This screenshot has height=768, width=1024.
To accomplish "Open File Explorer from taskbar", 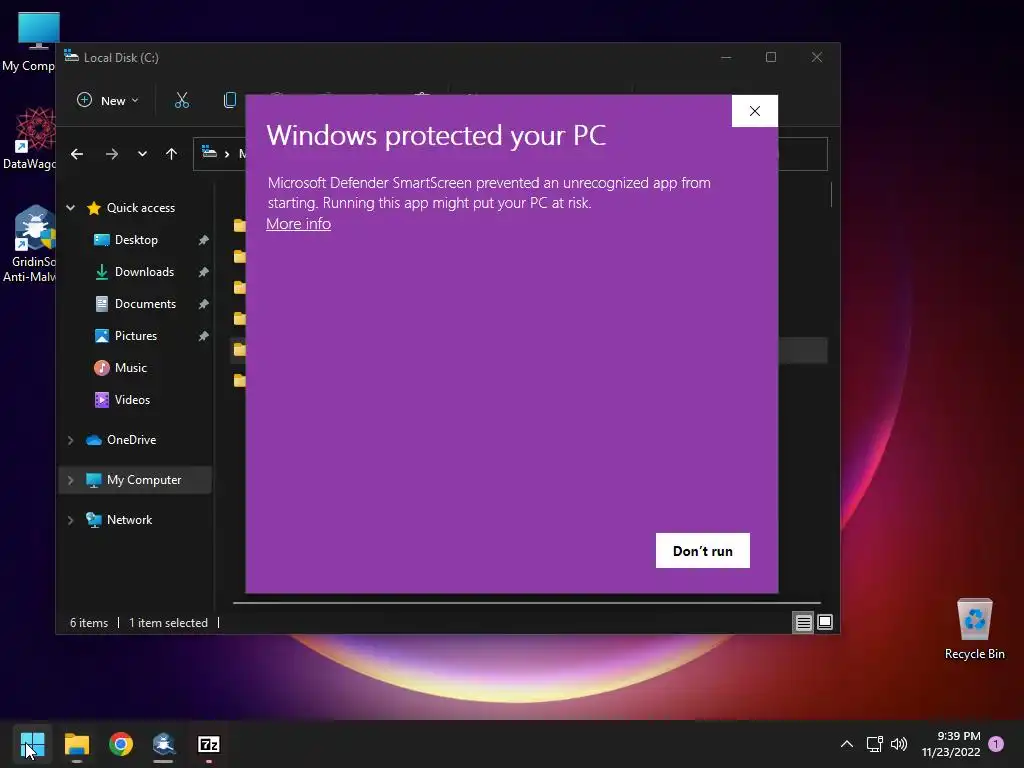I will 76,744.
